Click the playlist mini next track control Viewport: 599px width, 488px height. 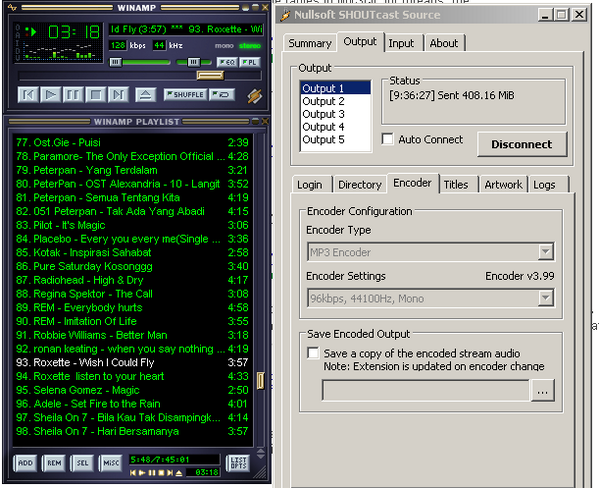(x=170, y=473)
